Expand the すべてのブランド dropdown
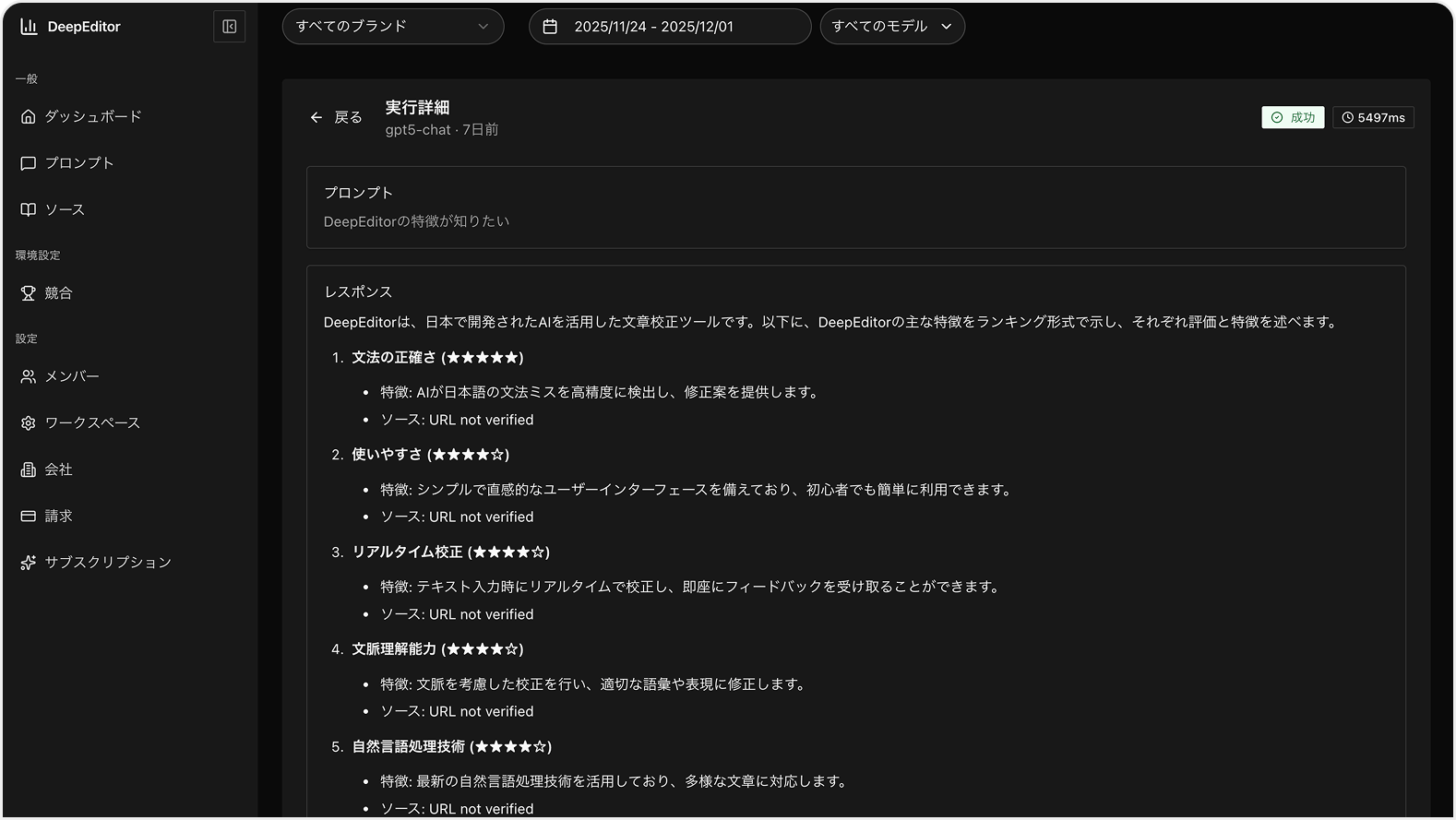 (x=392, y=27)
